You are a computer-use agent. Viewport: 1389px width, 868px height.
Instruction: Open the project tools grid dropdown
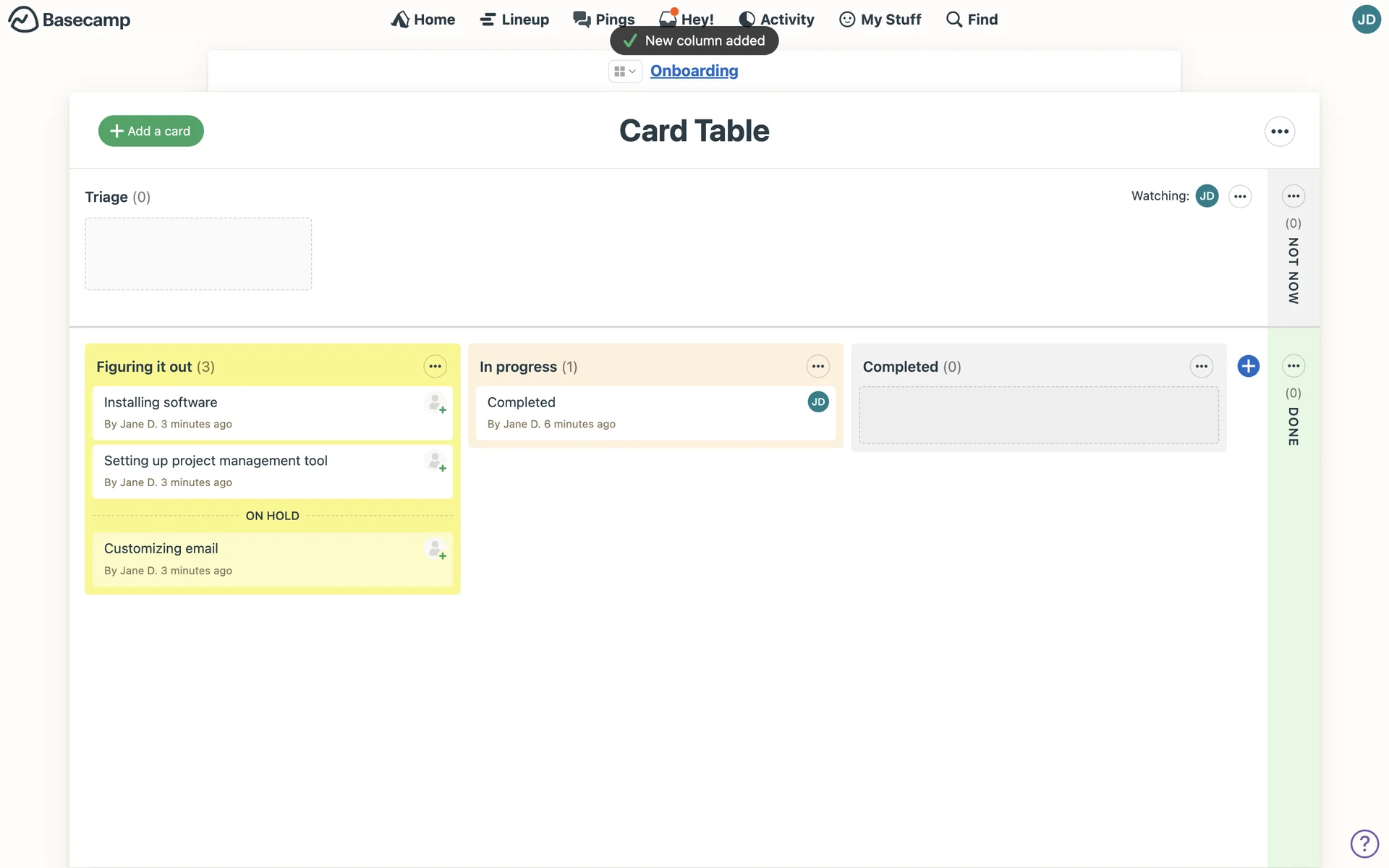coord(624,71)
